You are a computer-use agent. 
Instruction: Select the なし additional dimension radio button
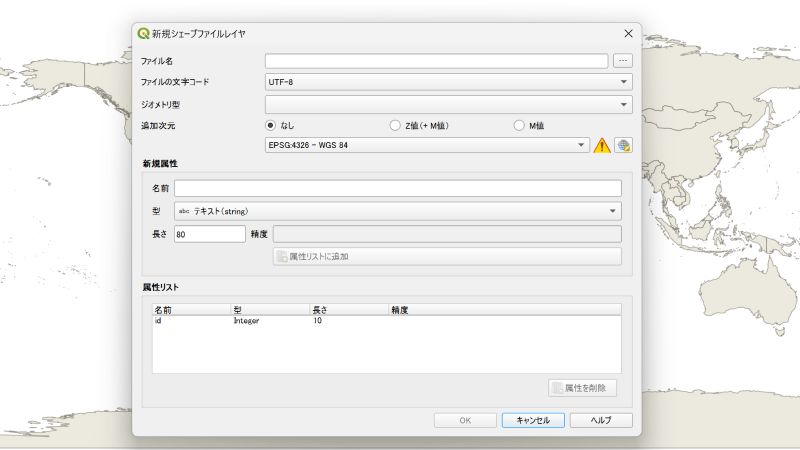tap(270, 126)
